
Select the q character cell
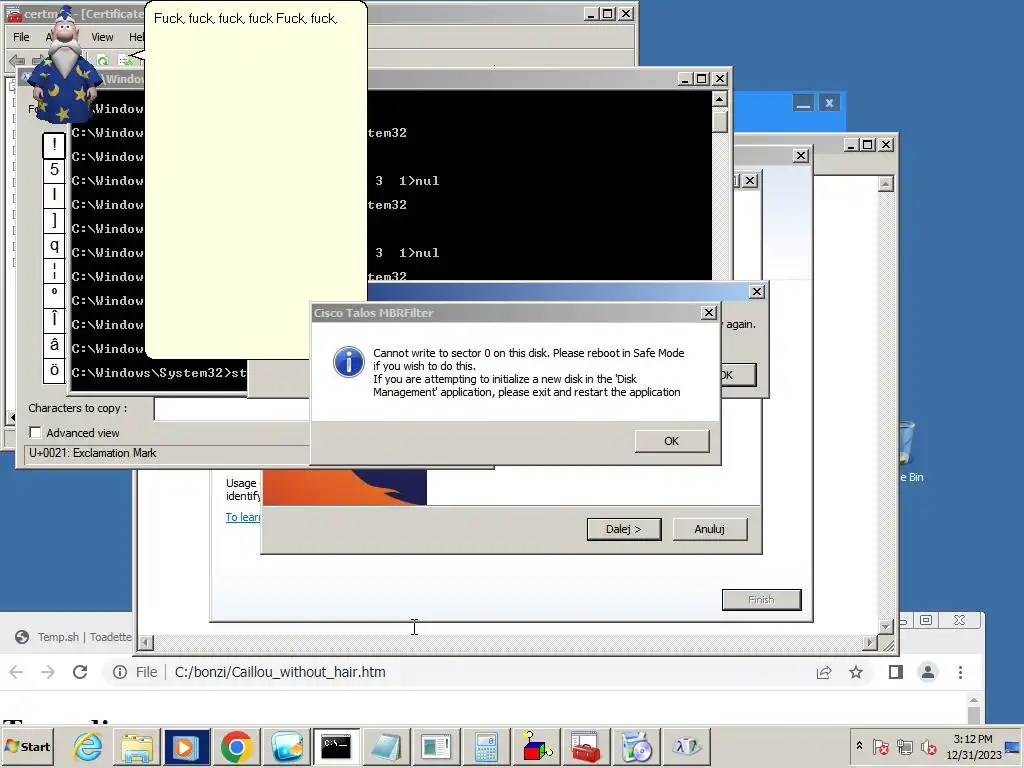pos(54,246)
